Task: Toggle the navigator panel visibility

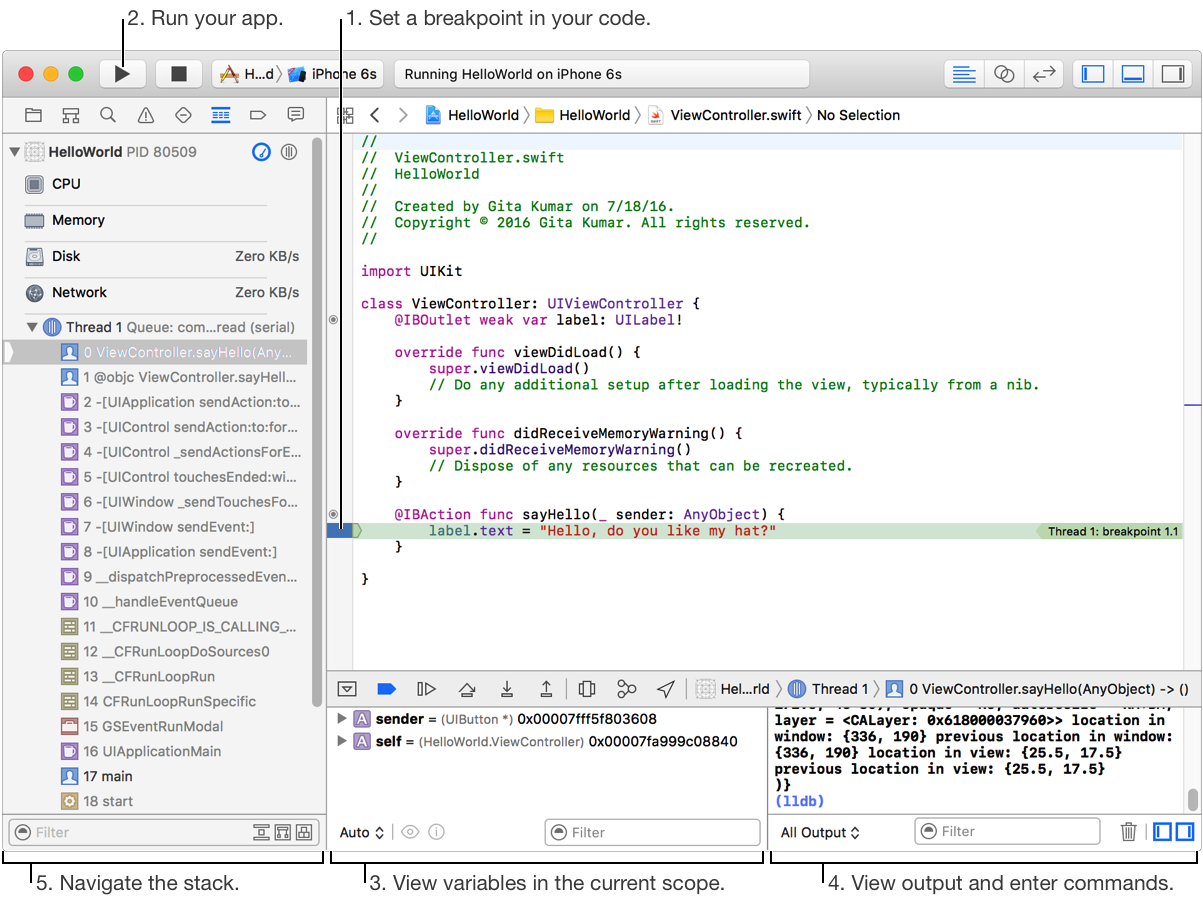Action: click(x=1094, y=74)
